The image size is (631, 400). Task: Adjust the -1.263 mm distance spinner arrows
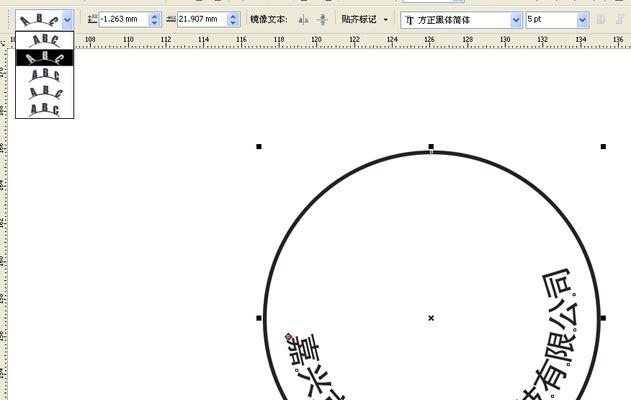click(155, 19)
